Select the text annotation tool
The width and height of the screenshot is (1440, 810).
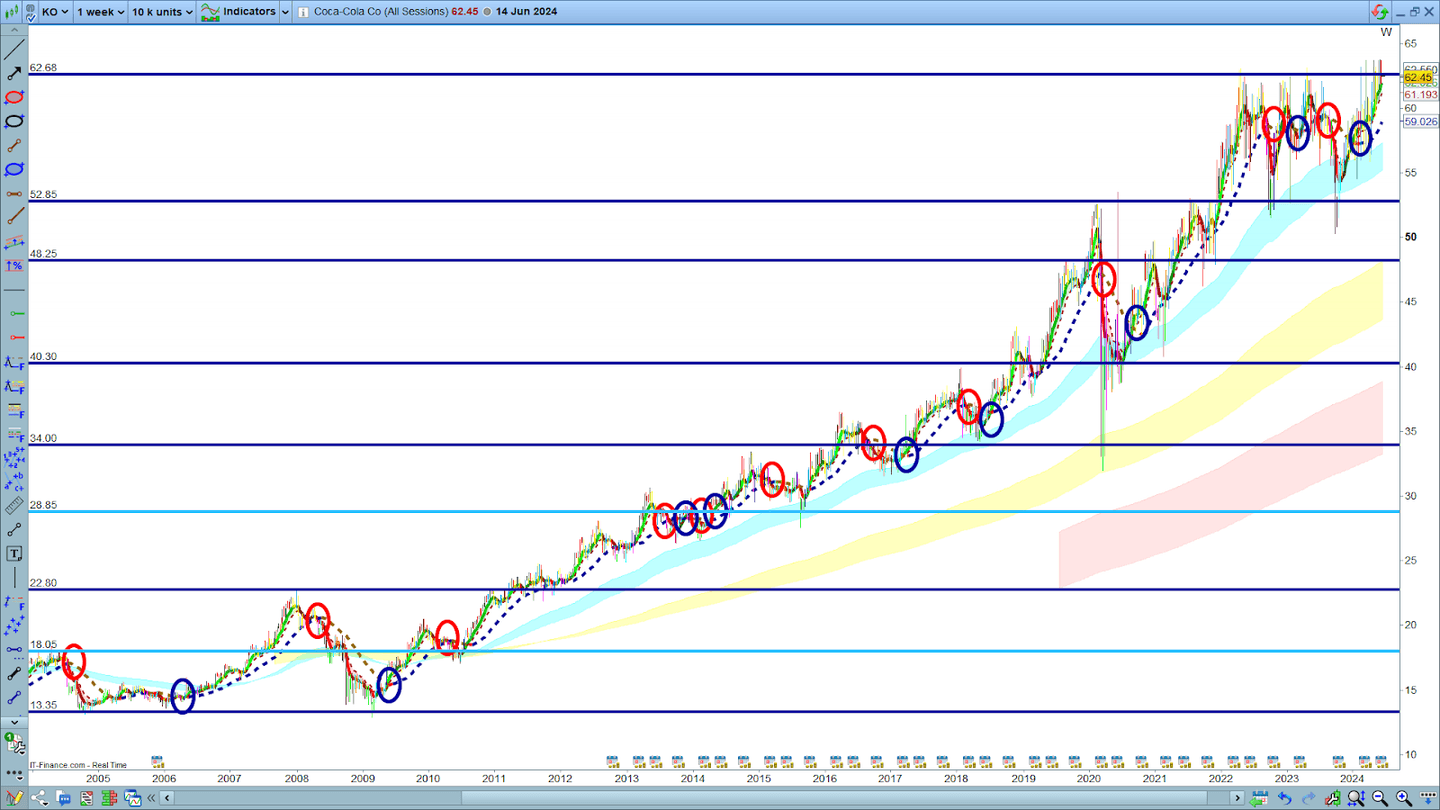pyautogui.click(x=14, y=554)
